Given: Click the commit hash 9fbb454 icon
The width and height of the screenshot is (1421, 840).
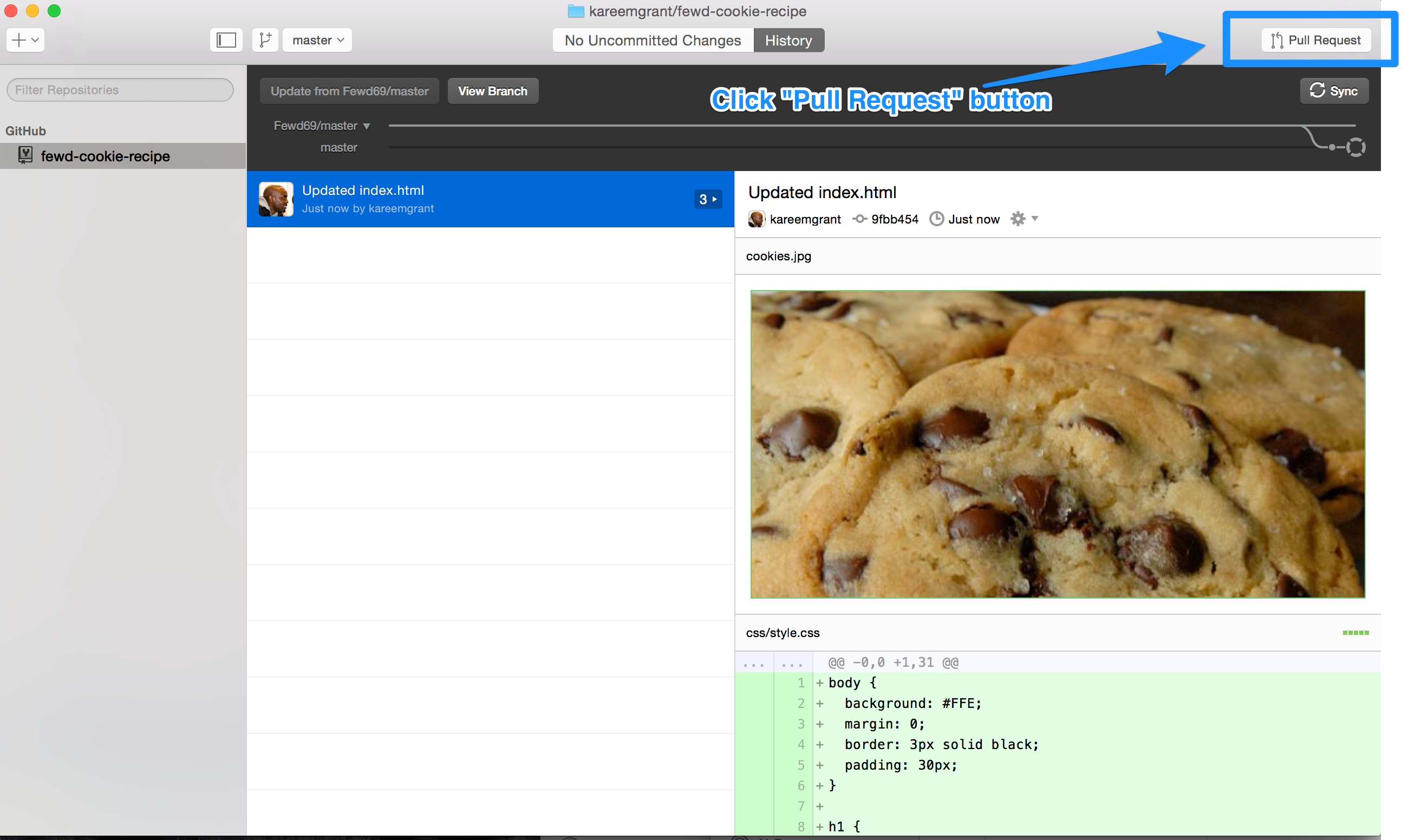Looking at the screenshot, I should [x=860, y=219].
